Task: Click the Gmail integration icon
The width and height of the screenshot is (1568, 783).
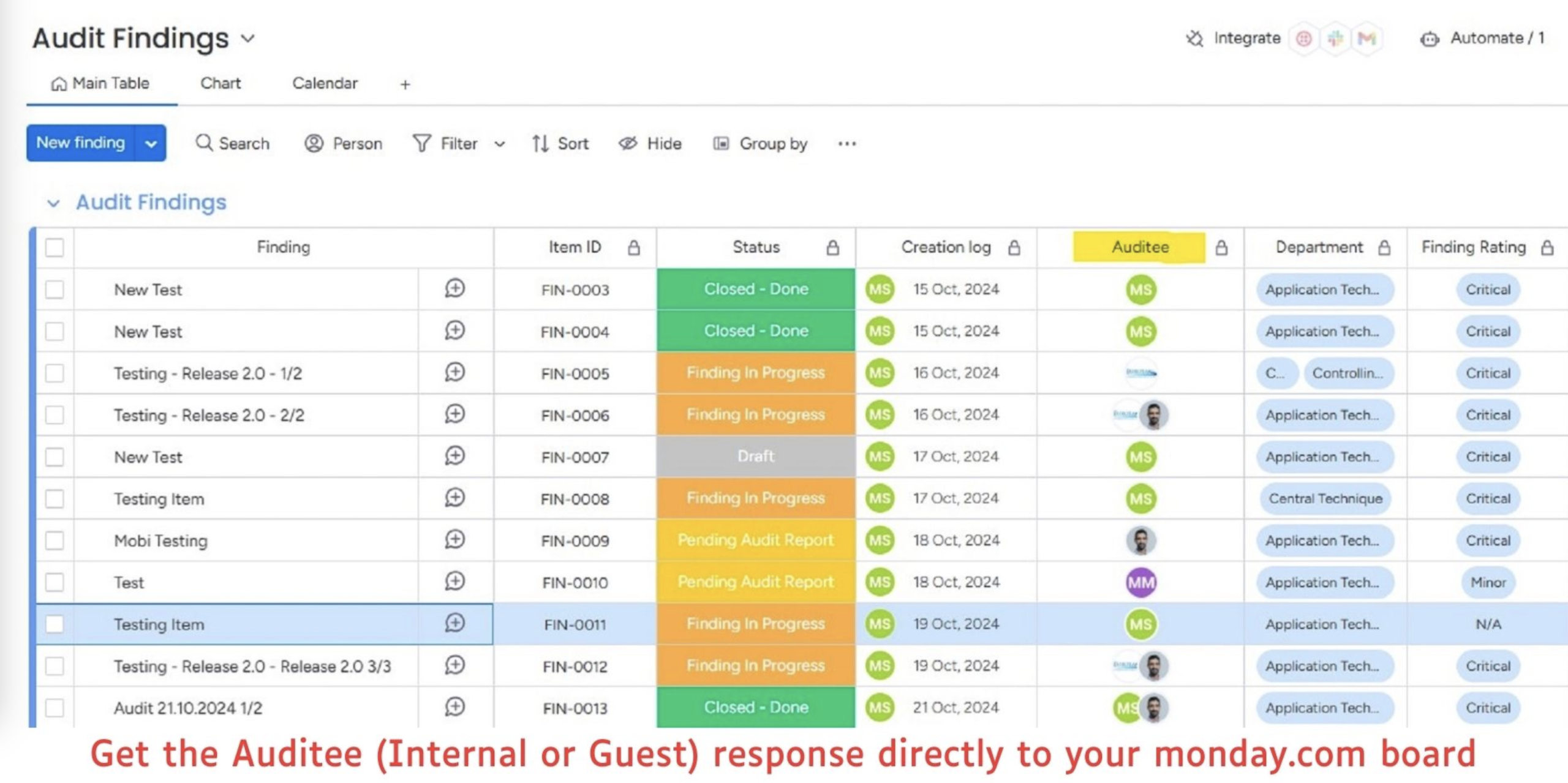Action: [x=1366, y=39]
